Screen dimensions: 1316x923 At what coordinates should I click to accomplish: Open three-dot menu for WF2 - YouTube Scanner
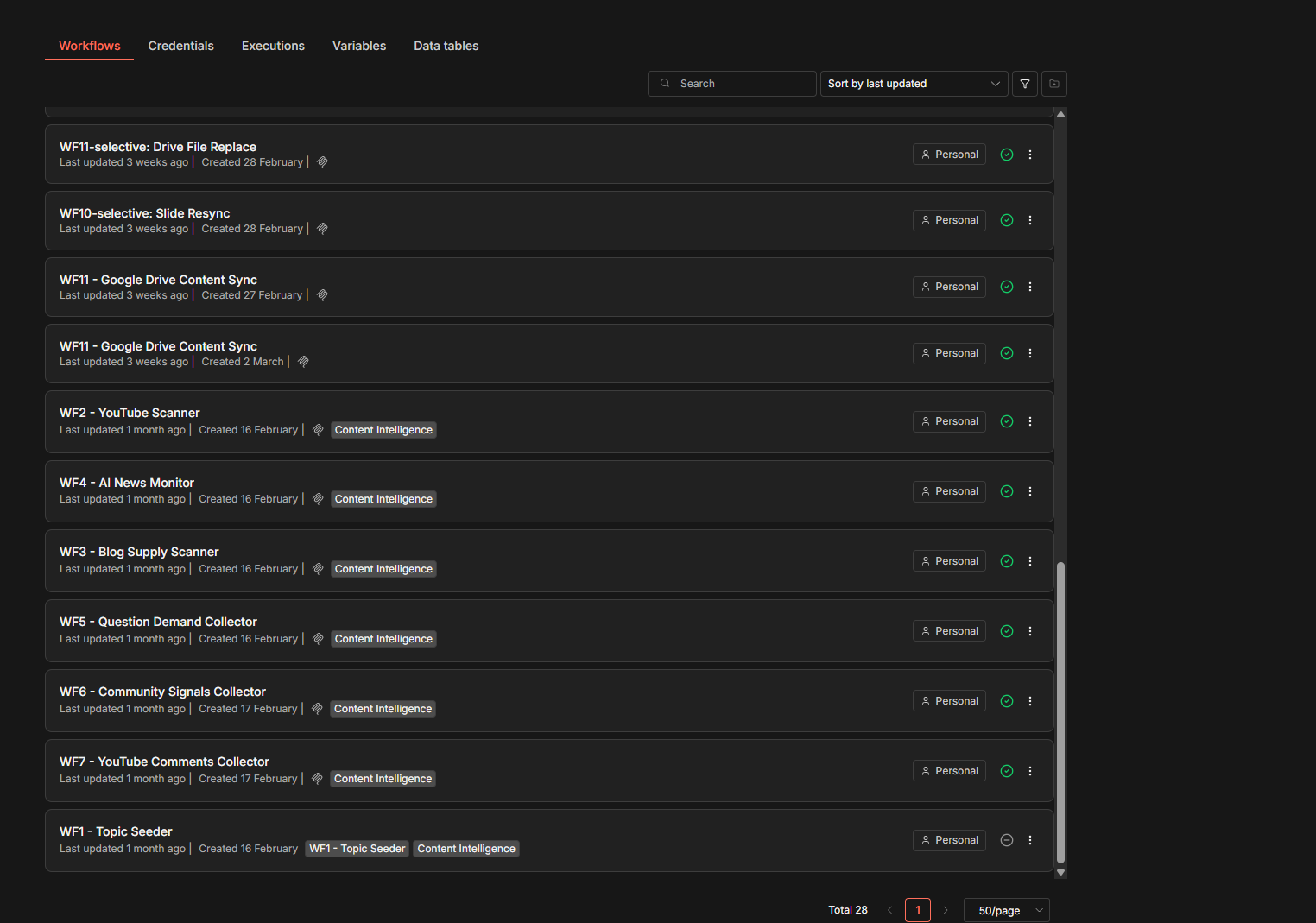click(x=1029, y=420)
